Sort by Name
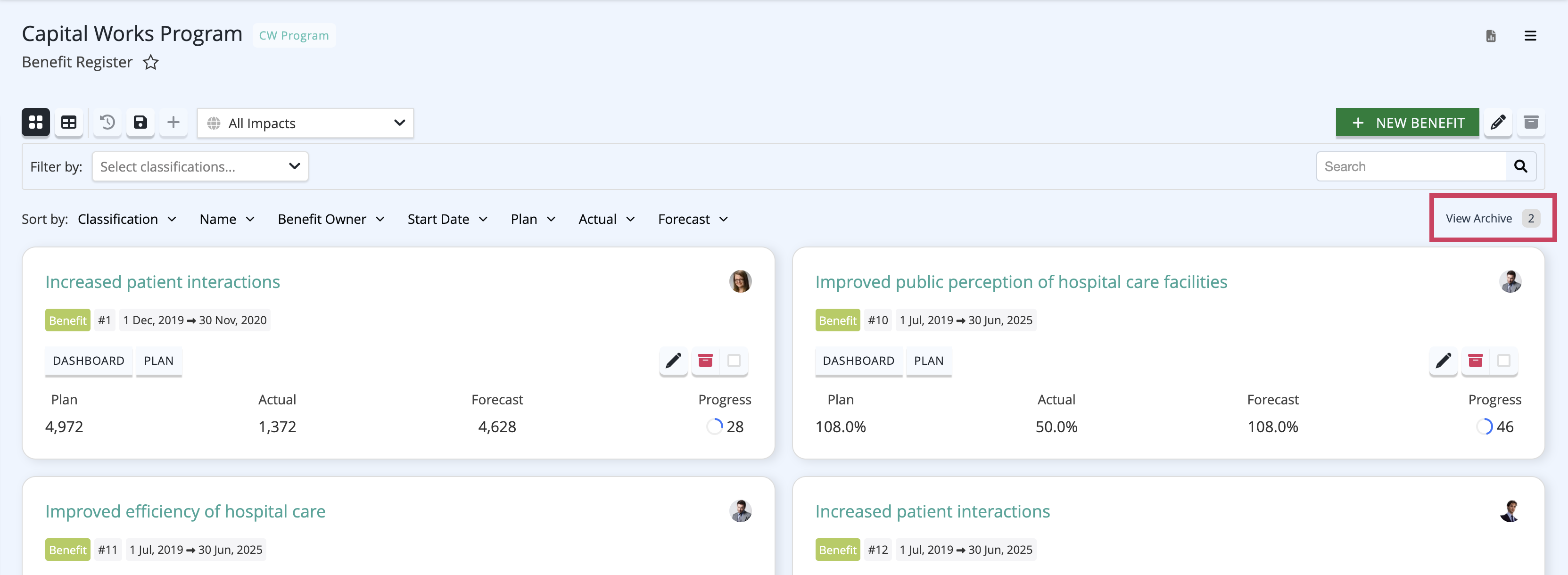 pyautogui.click(x=227, y=219)
